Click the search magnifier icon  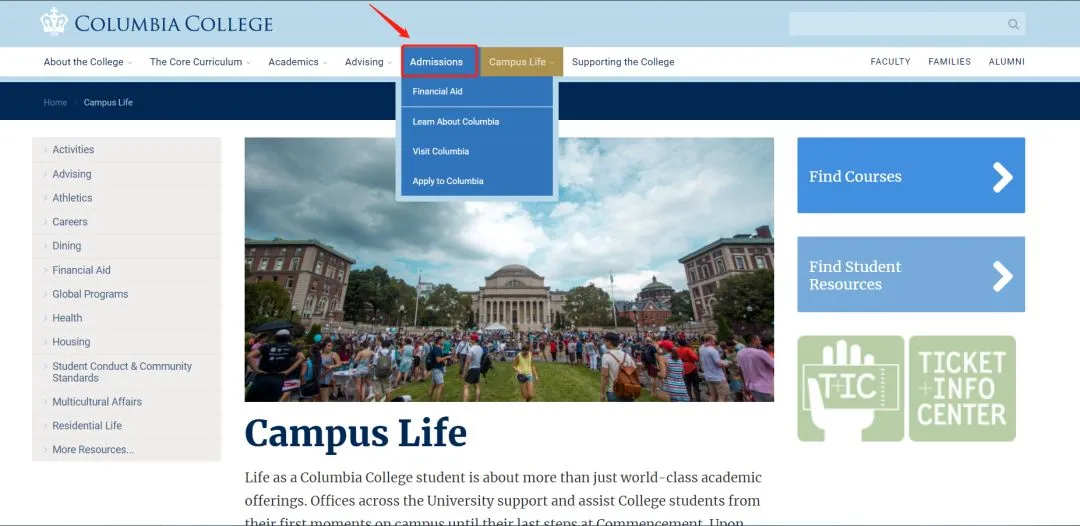[x=1013, y=24]
